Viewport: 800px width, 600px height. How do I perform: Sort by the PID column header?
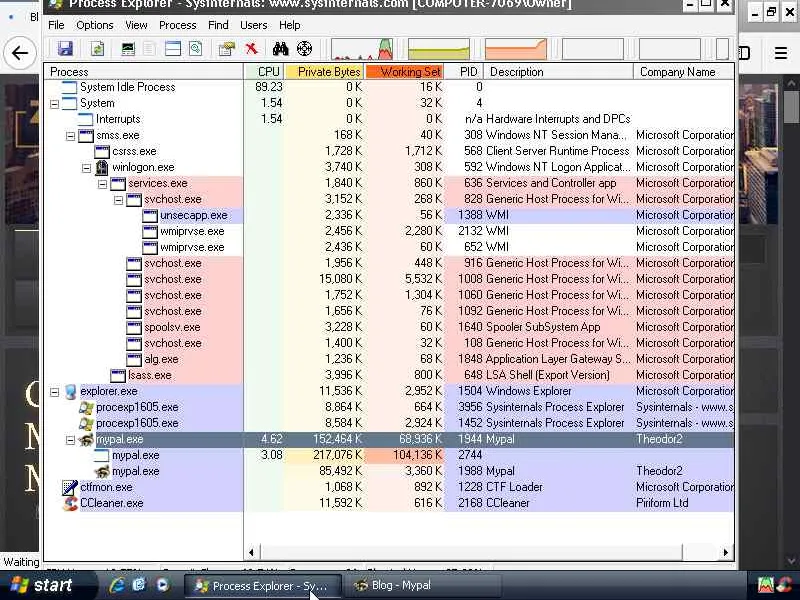click(464, 72)
